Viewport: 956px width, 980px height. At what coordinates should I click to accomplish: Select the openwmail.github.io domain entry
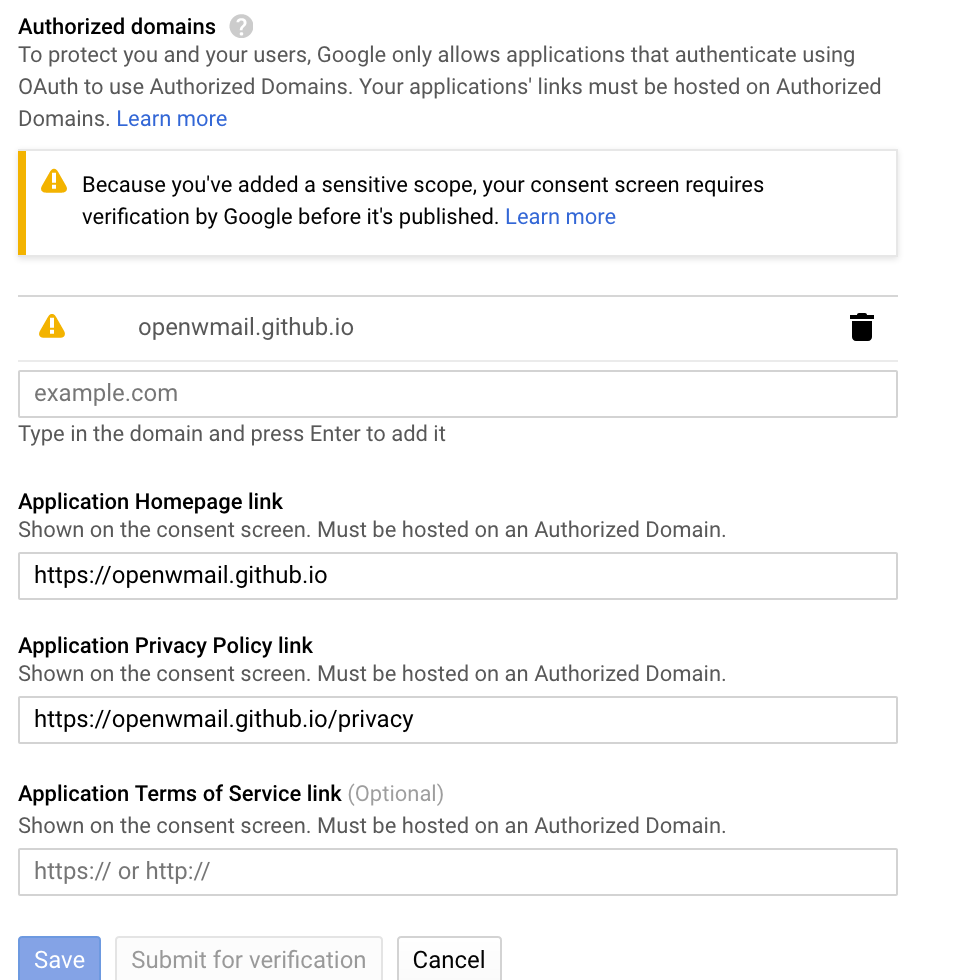[246, 326]
